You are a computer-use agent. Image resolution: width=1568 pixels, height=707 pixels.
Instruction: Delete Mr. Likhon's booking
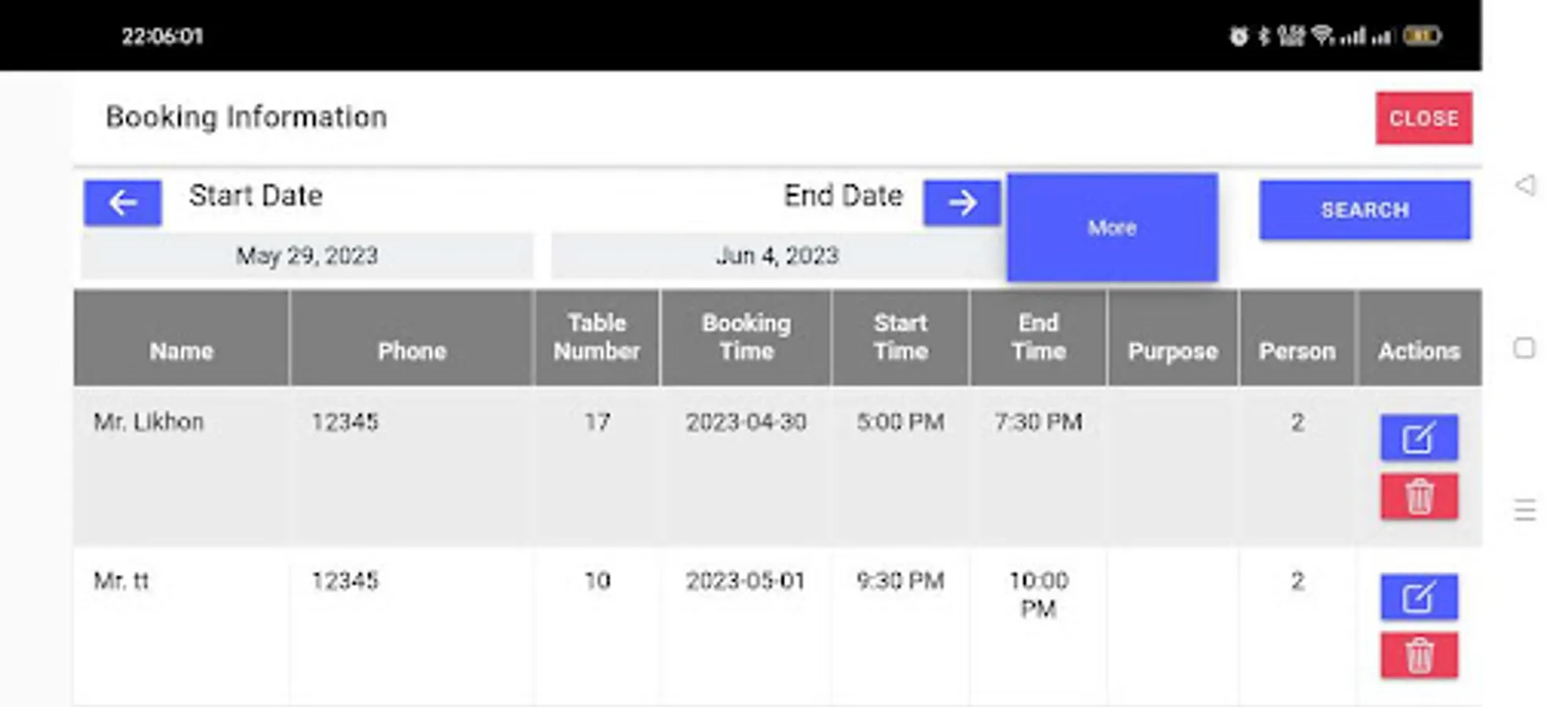(1419, 496)
